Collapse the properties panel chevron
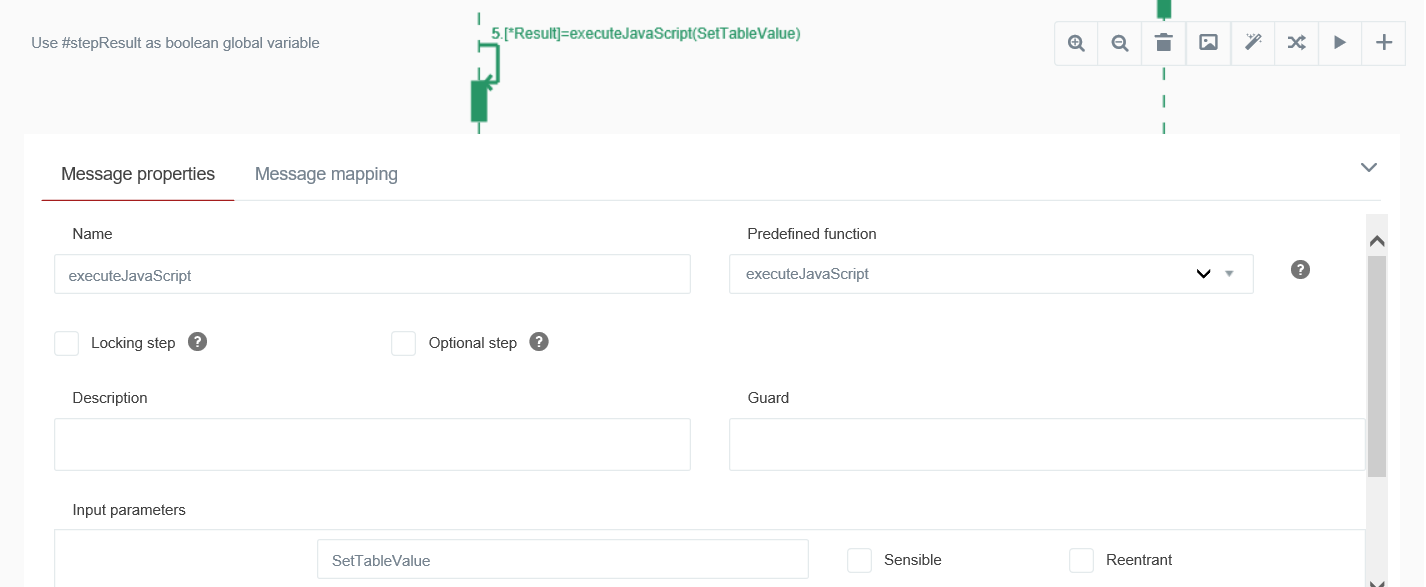1426x587 pixels. coord(1369,167)
